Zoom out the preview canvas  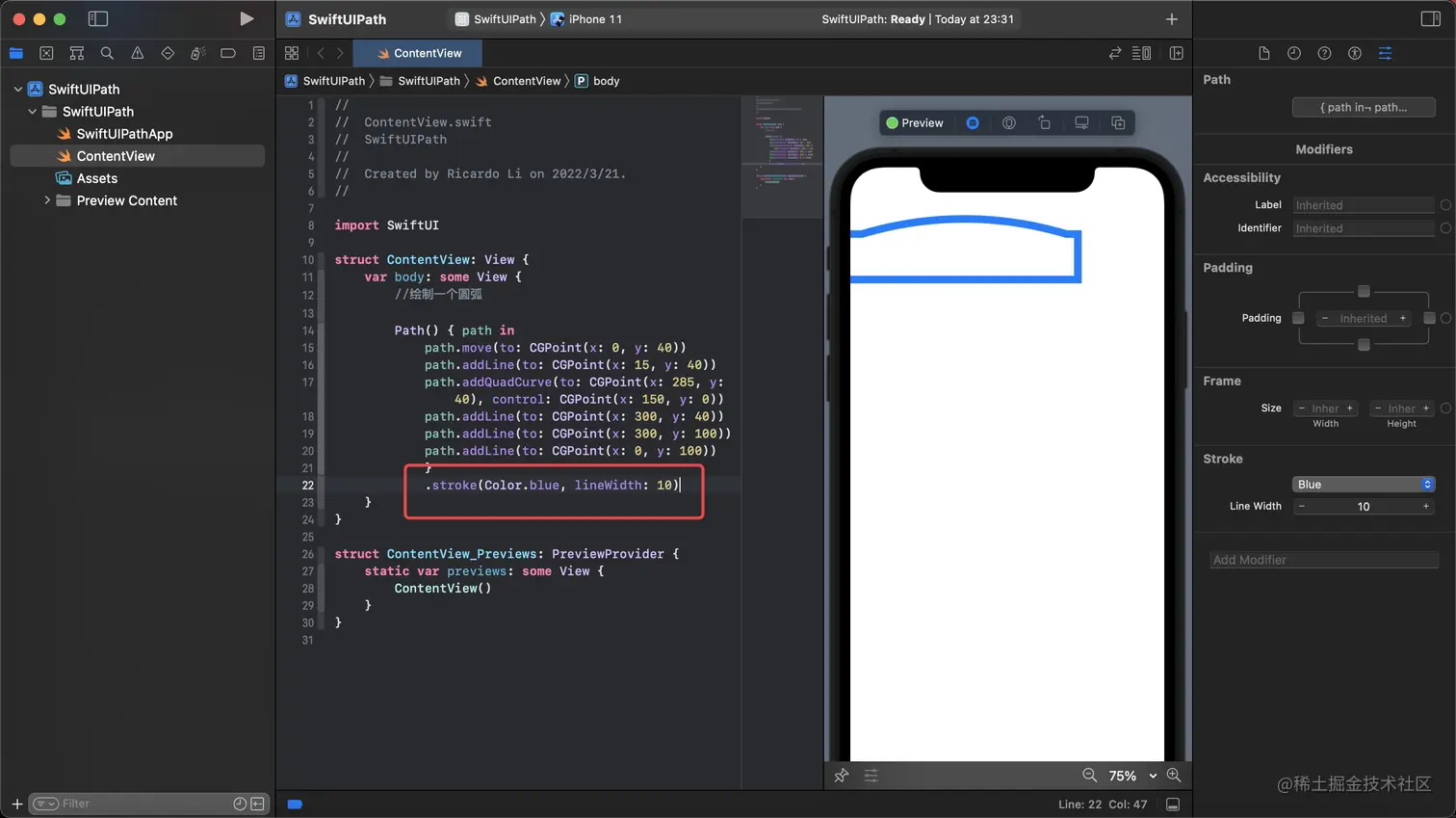[x=1089, y=775]
